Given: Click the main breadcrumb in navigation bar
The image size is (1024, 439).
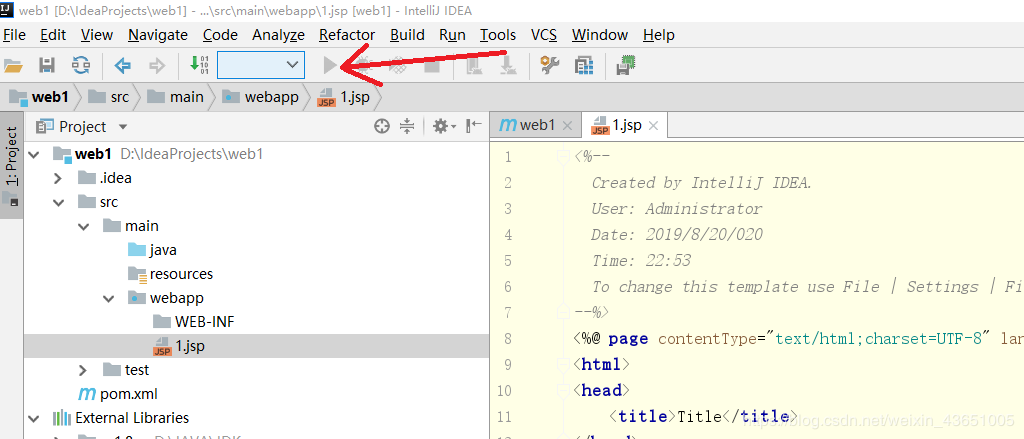Looking at the screenshot, I should 176,97.
